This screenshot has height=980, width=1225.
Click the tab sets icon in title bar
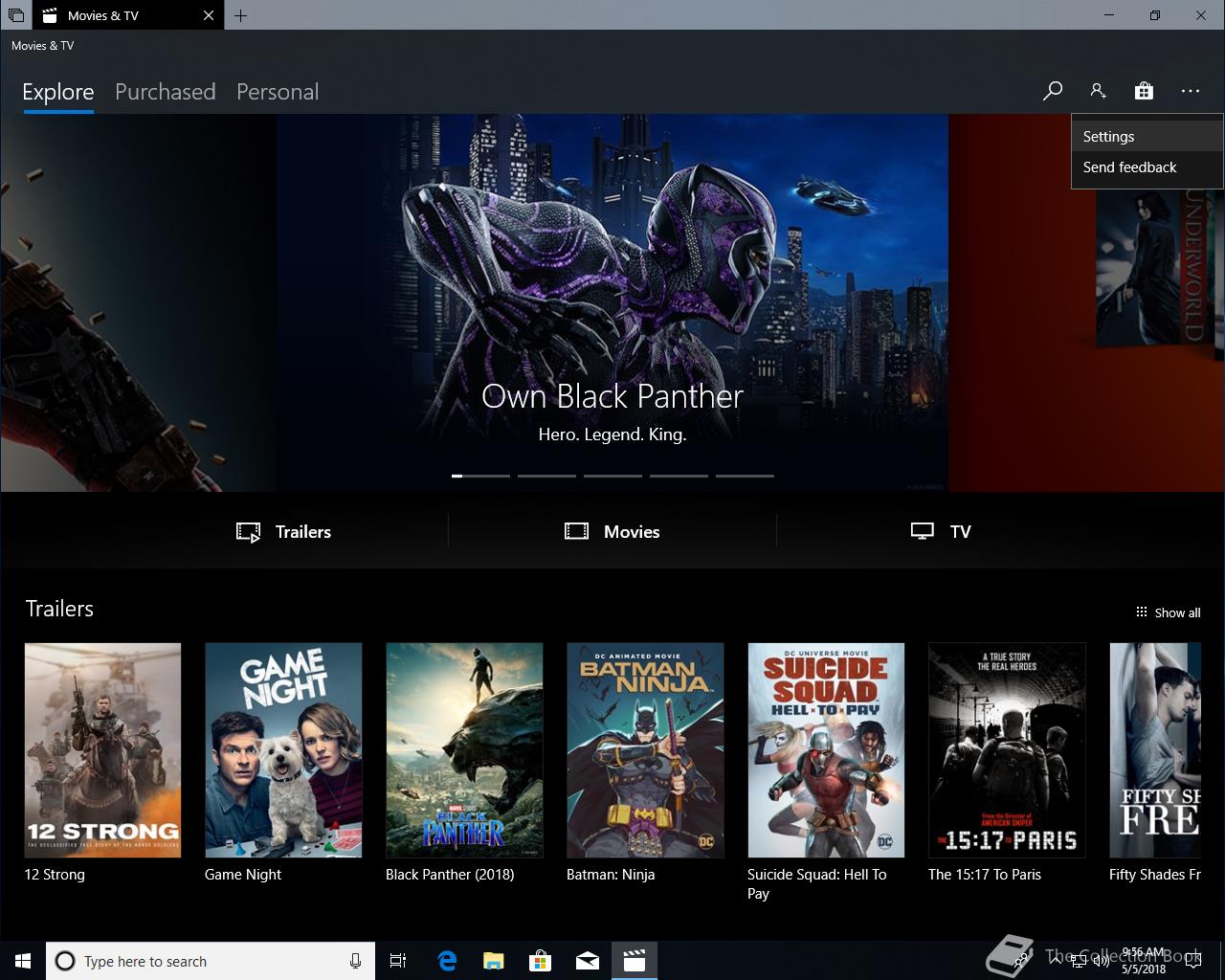point(16,15)
